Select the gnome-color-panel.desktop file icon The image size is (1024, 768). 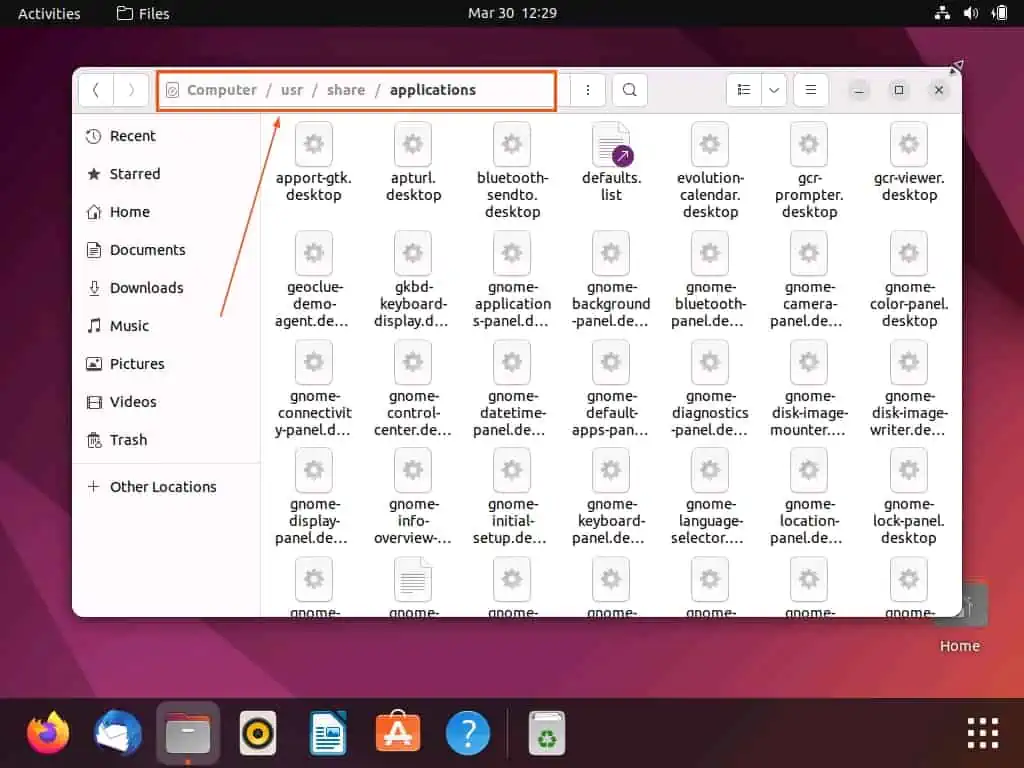tap(908, 253)
